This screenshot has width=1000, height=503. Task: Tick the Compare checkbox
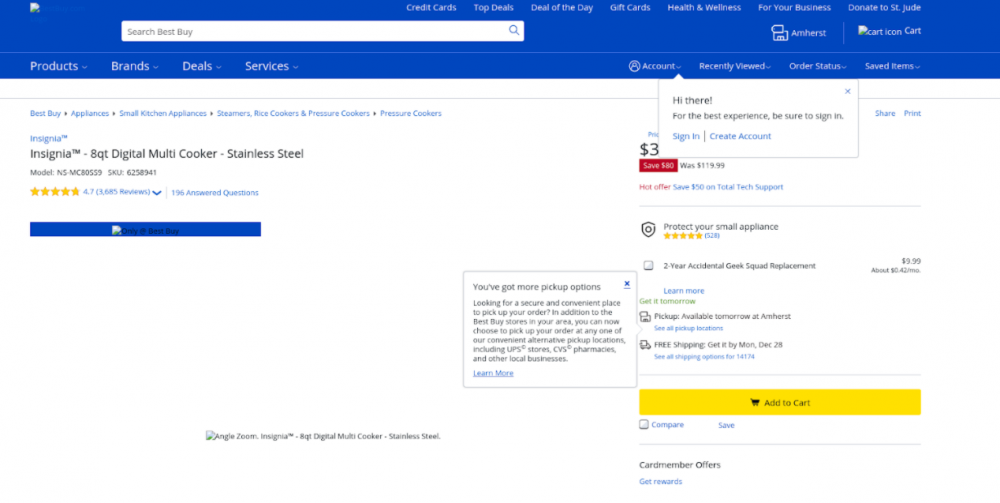point(644,425)
